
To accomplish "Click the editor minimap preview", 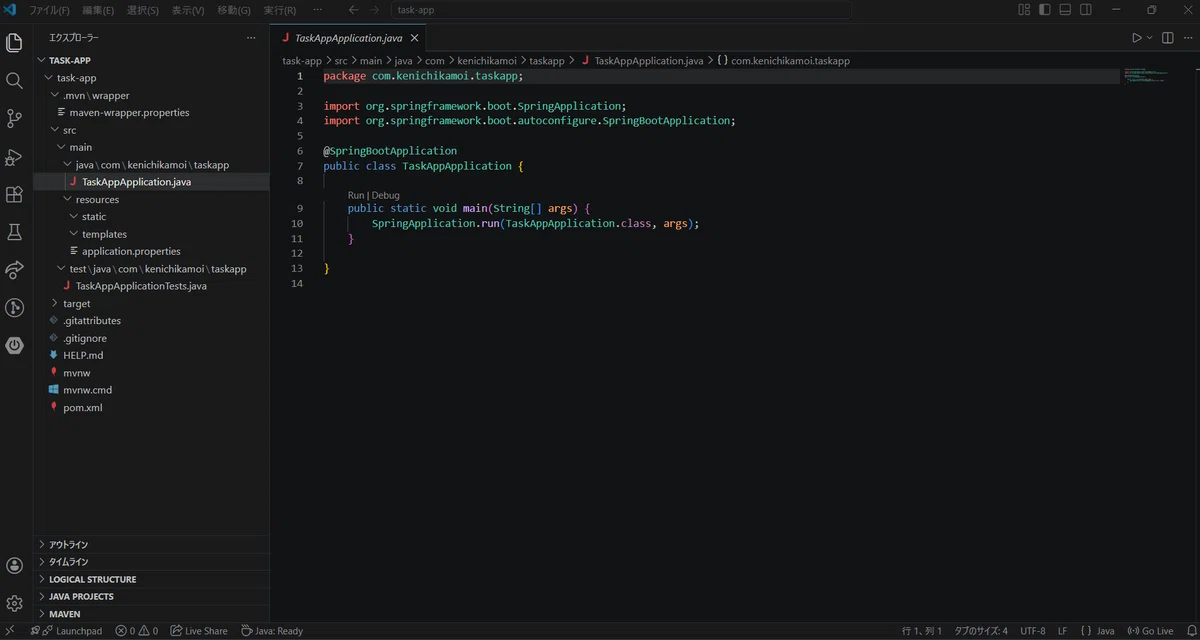I will (1147, 76).
